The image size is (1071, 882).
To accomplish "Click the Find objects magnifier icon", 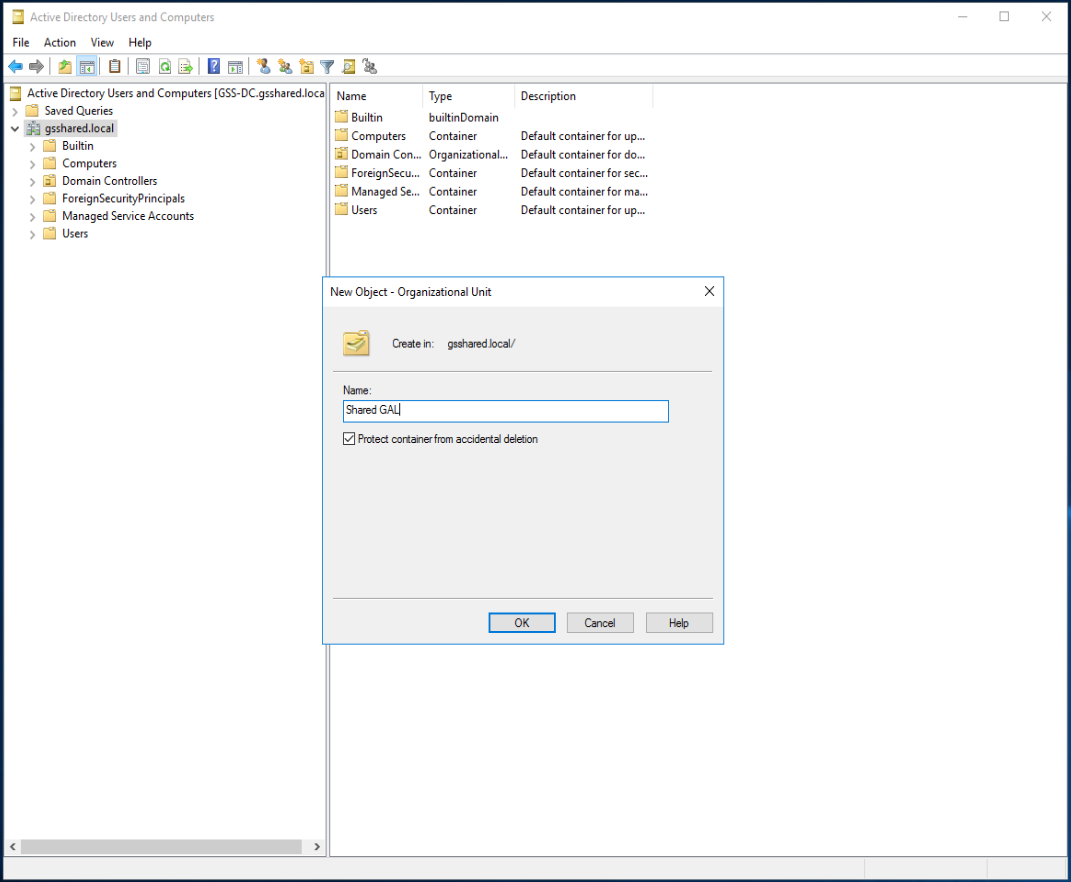I will [348, 67].
